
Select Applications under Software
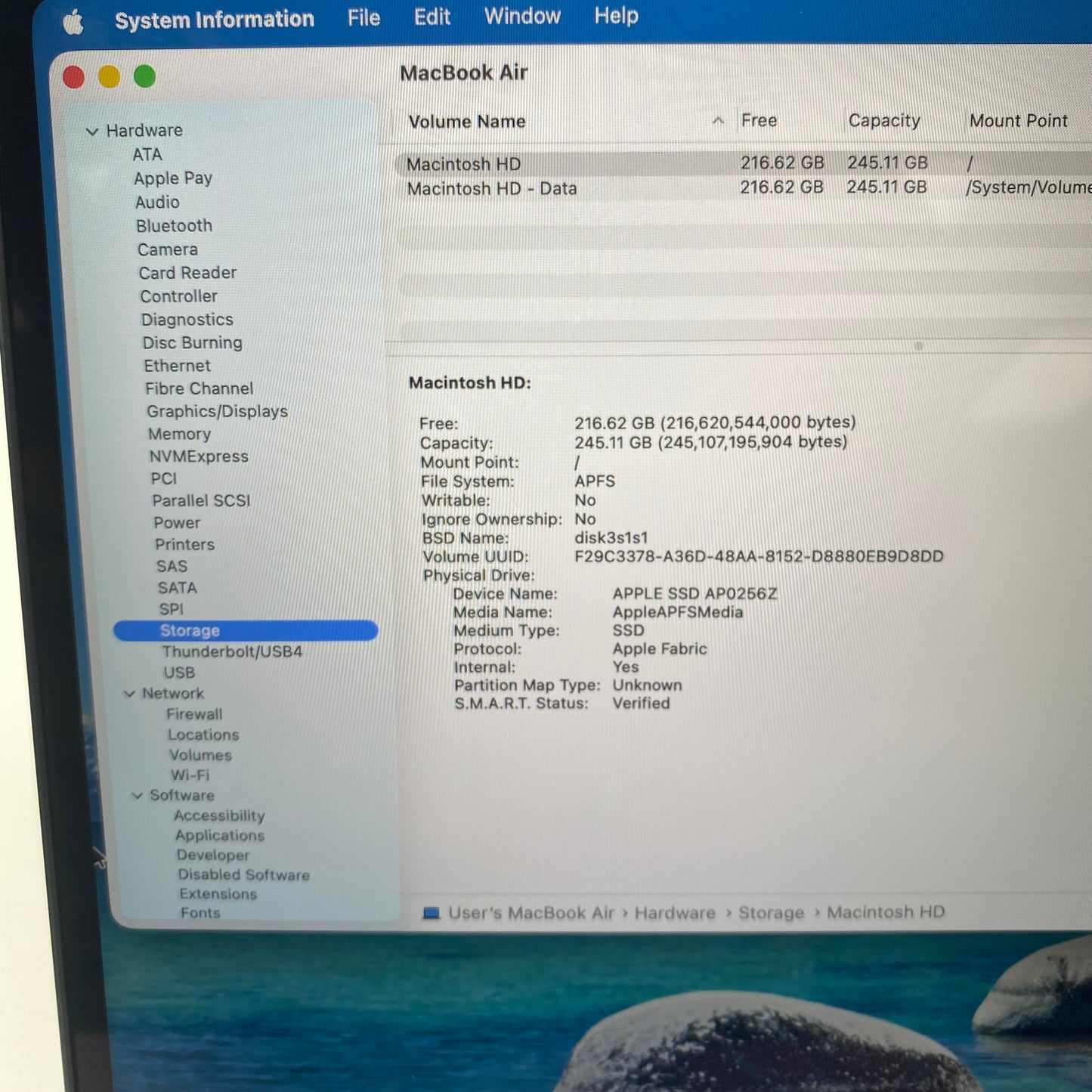[221, 836]
